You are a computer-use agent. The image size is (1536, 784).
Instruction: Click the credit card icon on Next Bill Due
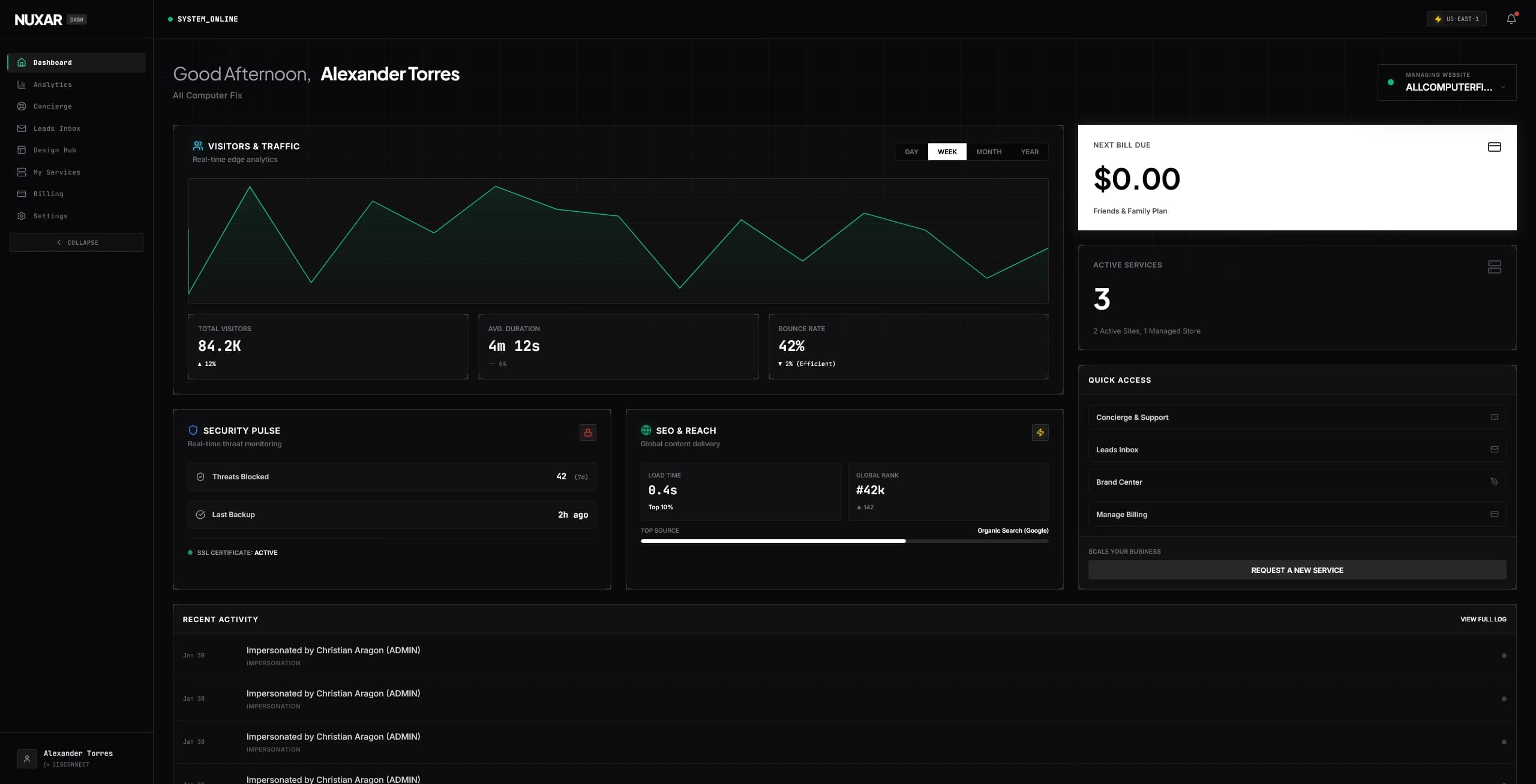point(1494,146)
